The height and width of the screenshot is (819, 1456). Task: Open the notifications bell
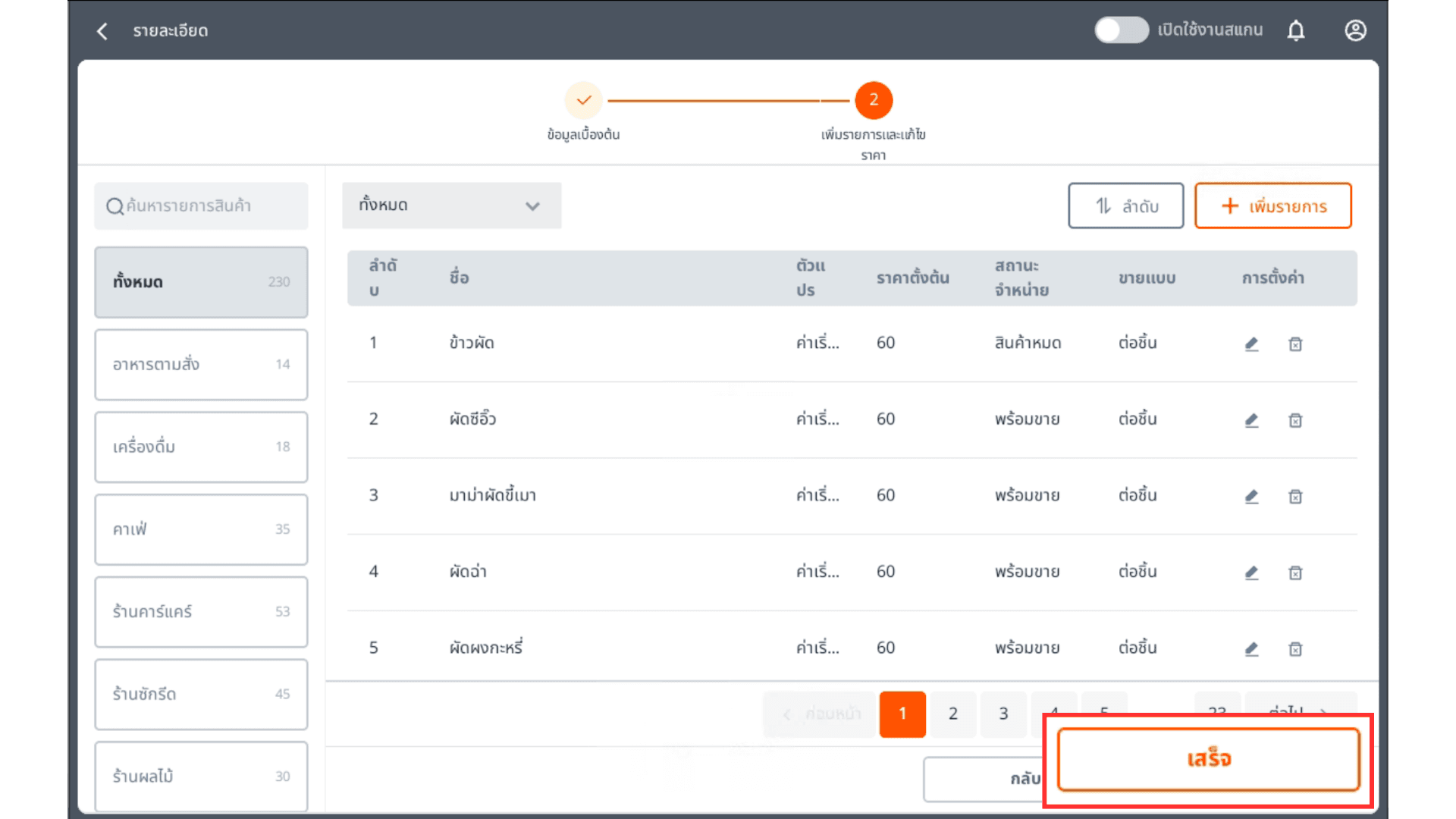[1296, 30]
